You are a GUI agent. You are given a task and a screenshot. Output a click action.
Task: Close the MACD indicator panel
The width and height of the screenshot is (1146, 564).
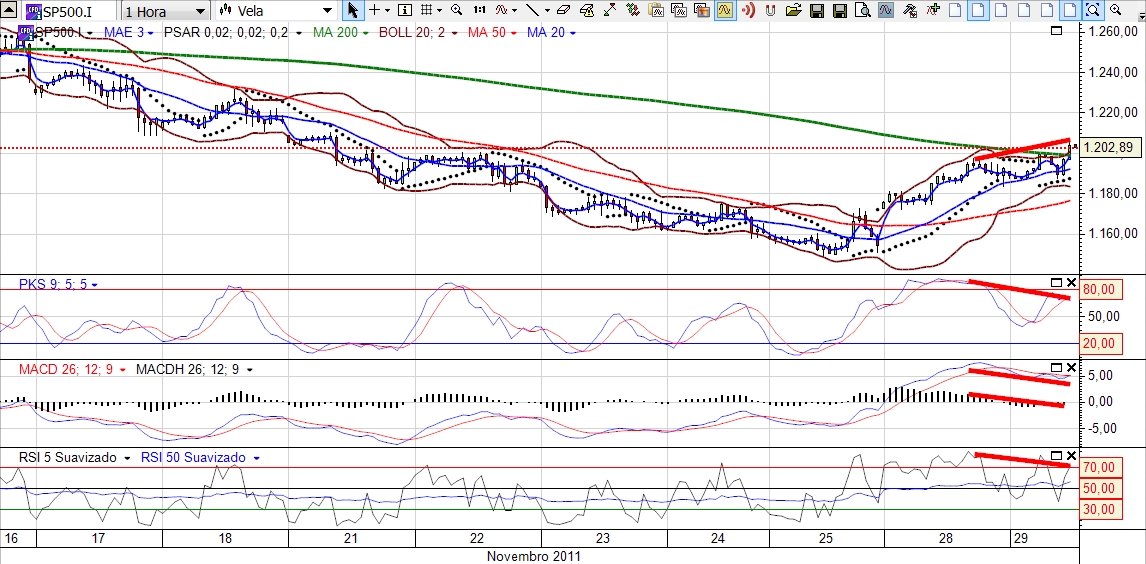tap(1071, 367)
